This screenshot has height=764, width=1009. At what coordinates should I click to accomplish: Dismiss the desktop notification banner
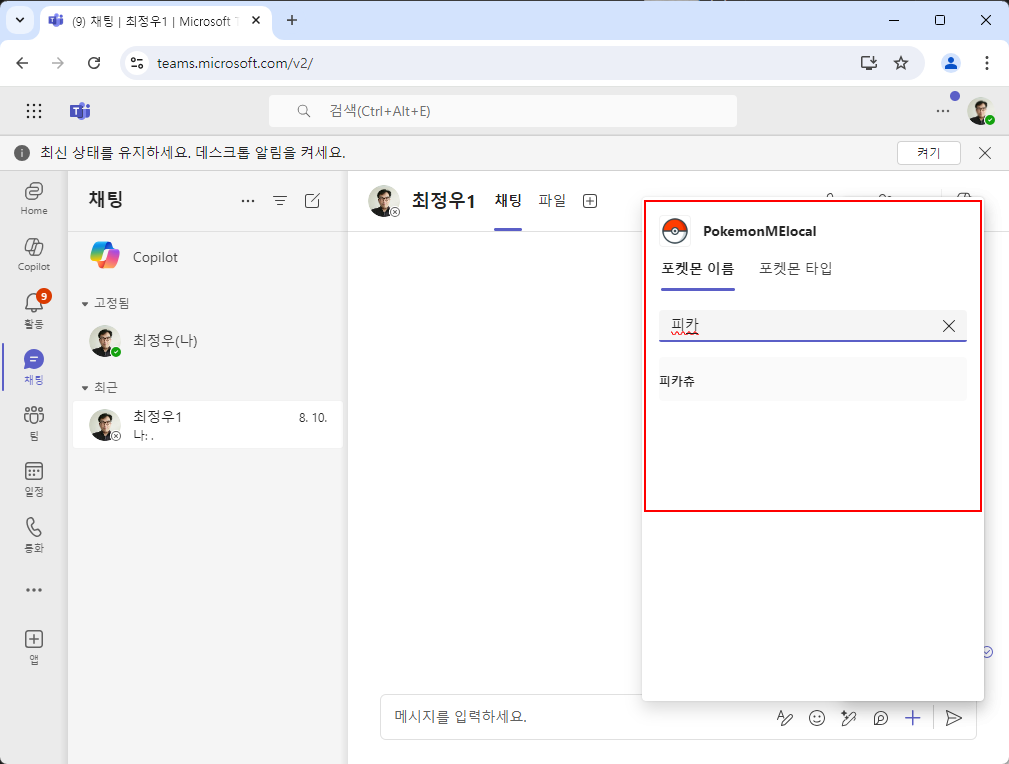[985, 153]
